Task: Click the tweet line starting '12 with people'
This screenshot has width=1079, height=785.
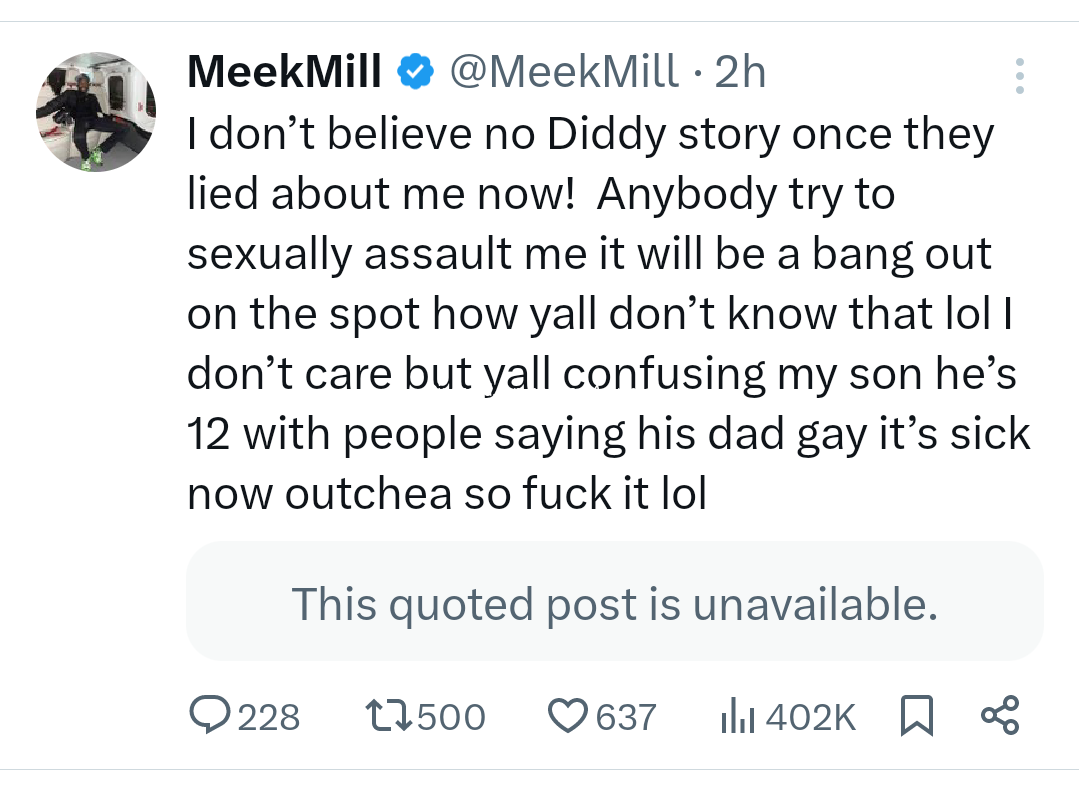Action: click(x=608, y=434)
